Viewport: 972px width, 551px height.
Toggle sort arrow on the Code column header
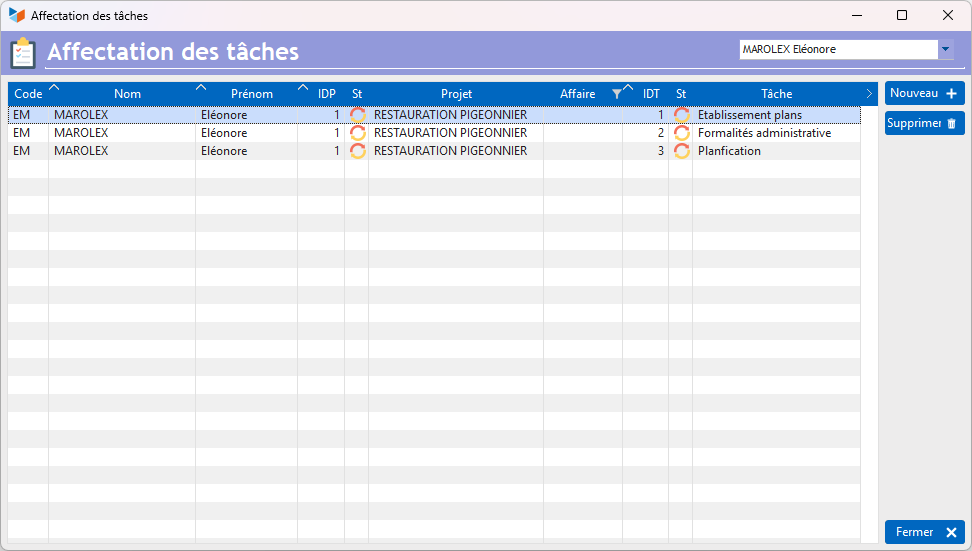pyautogui.click(x=54, y=88)
